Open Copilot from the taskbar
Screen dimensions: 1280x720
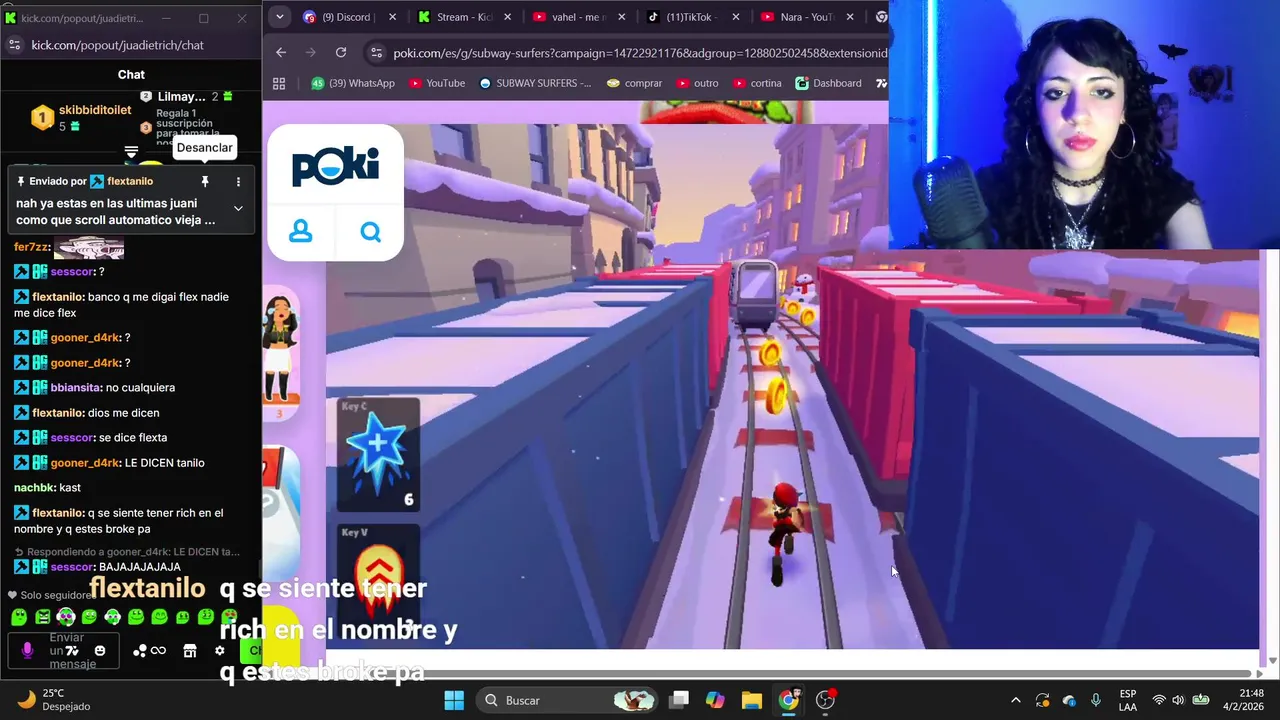[715, 700]
